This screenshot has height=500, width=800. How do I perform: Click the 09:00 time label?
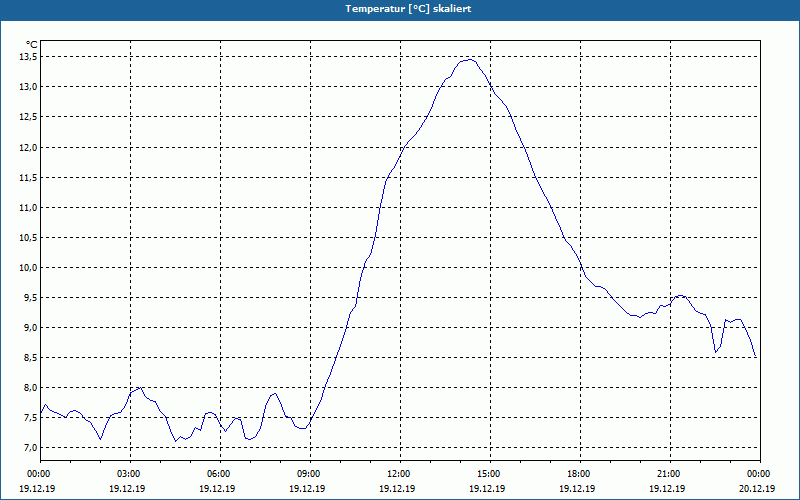[x=310, y=474]
